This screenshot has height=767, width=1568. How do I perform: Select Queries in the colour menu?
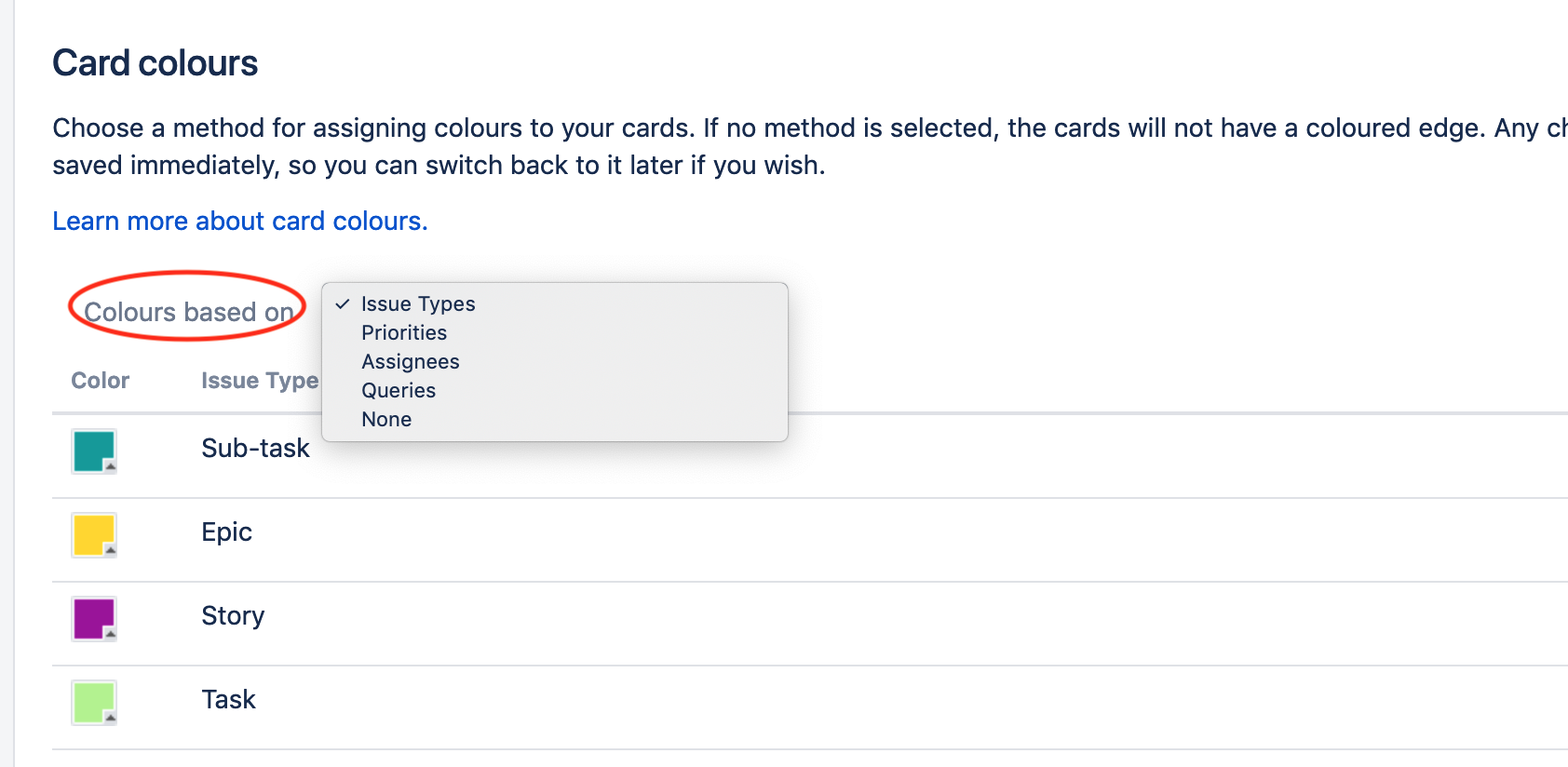click(399, 390)
